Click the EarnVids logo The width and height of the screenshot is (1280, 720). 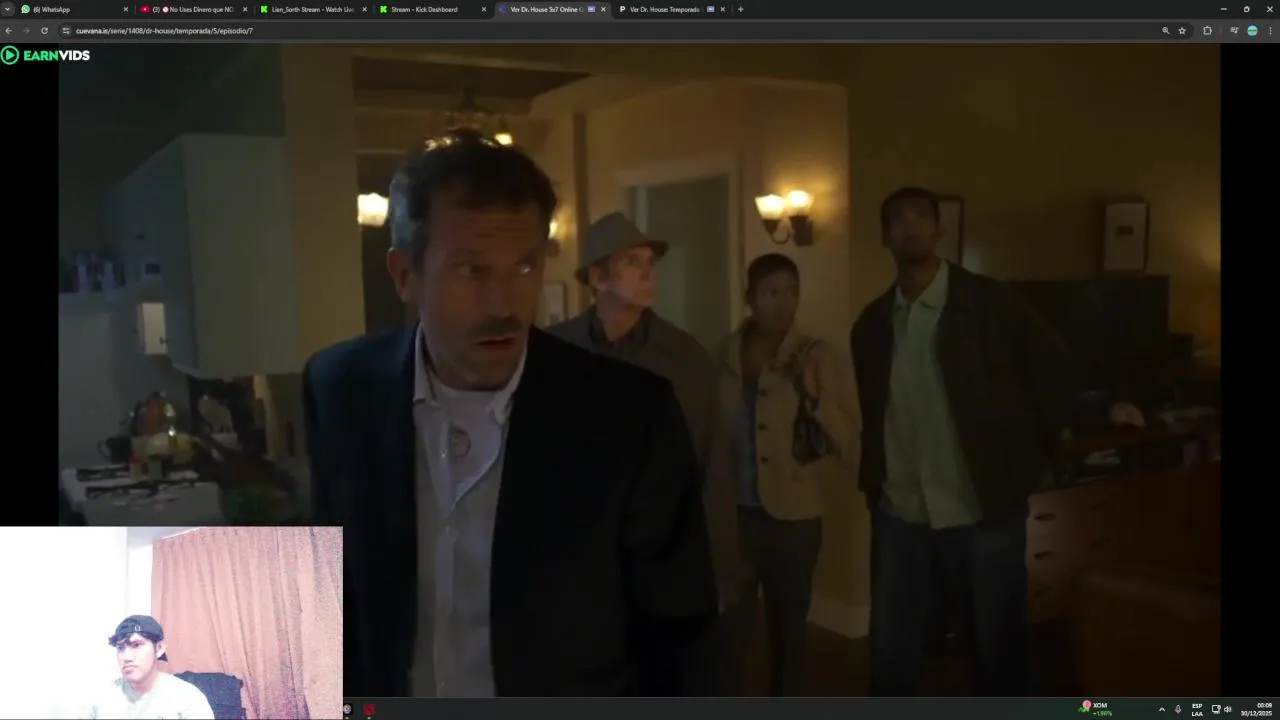pyautogui.click(x=46, y=55)
